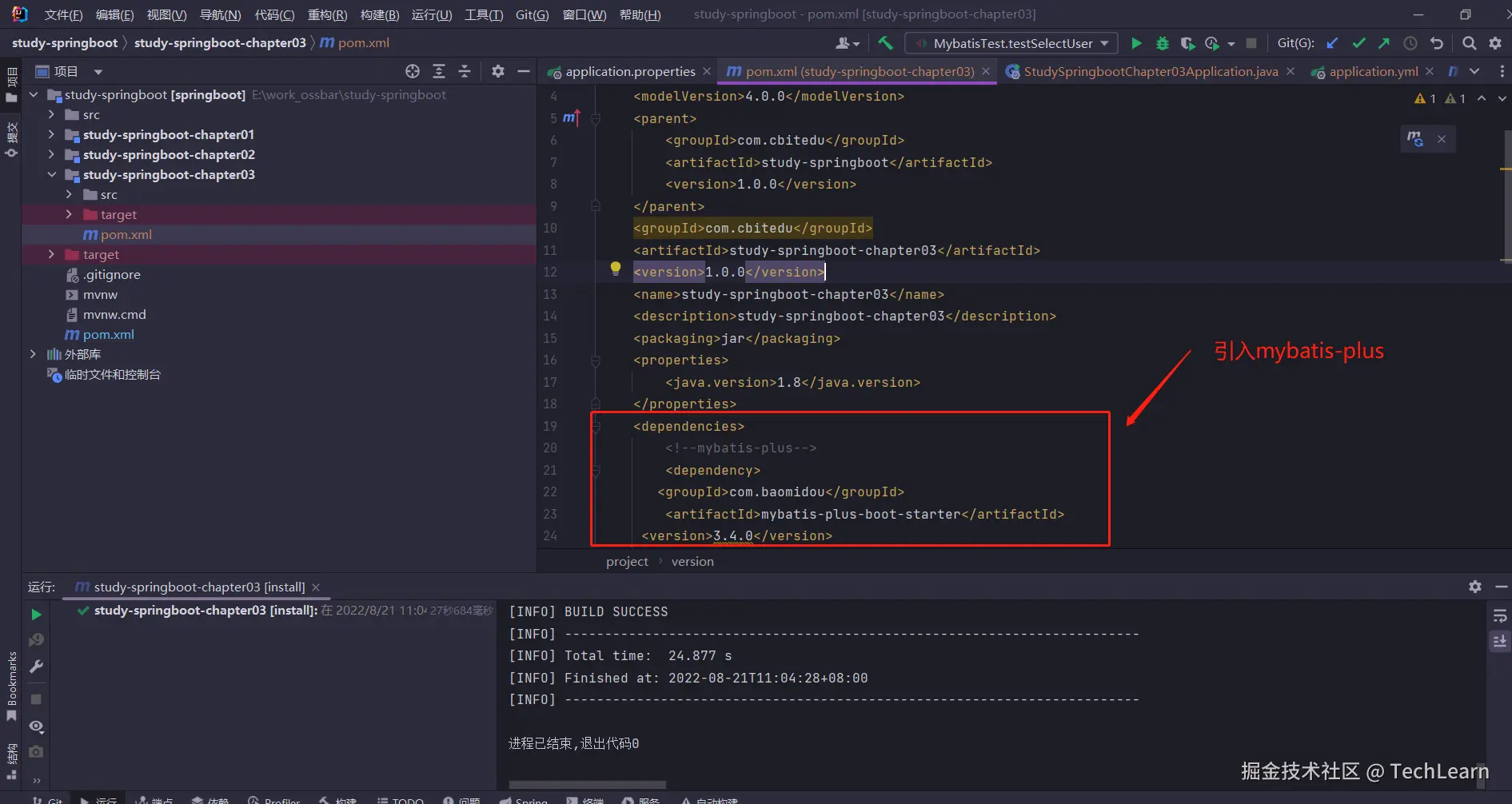Open the MybatisTest.testSelectUser run configuration dropdown
This screenshot has width=1512, height=804.
(1012, 43)
